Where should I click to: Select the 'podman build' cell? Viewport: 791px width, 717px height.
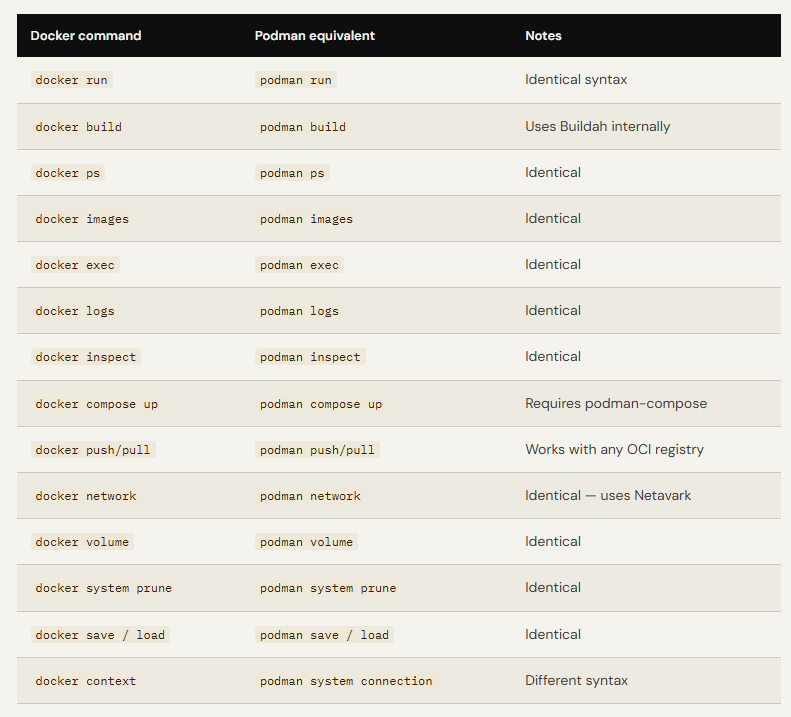303,127
